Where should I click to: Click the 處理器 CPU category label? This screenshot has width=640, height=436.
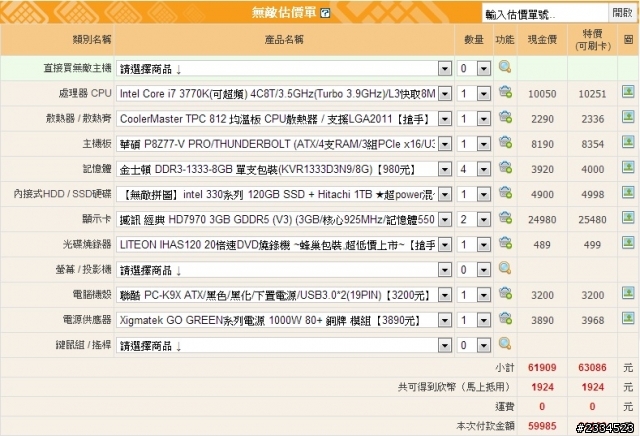[85, 93]
